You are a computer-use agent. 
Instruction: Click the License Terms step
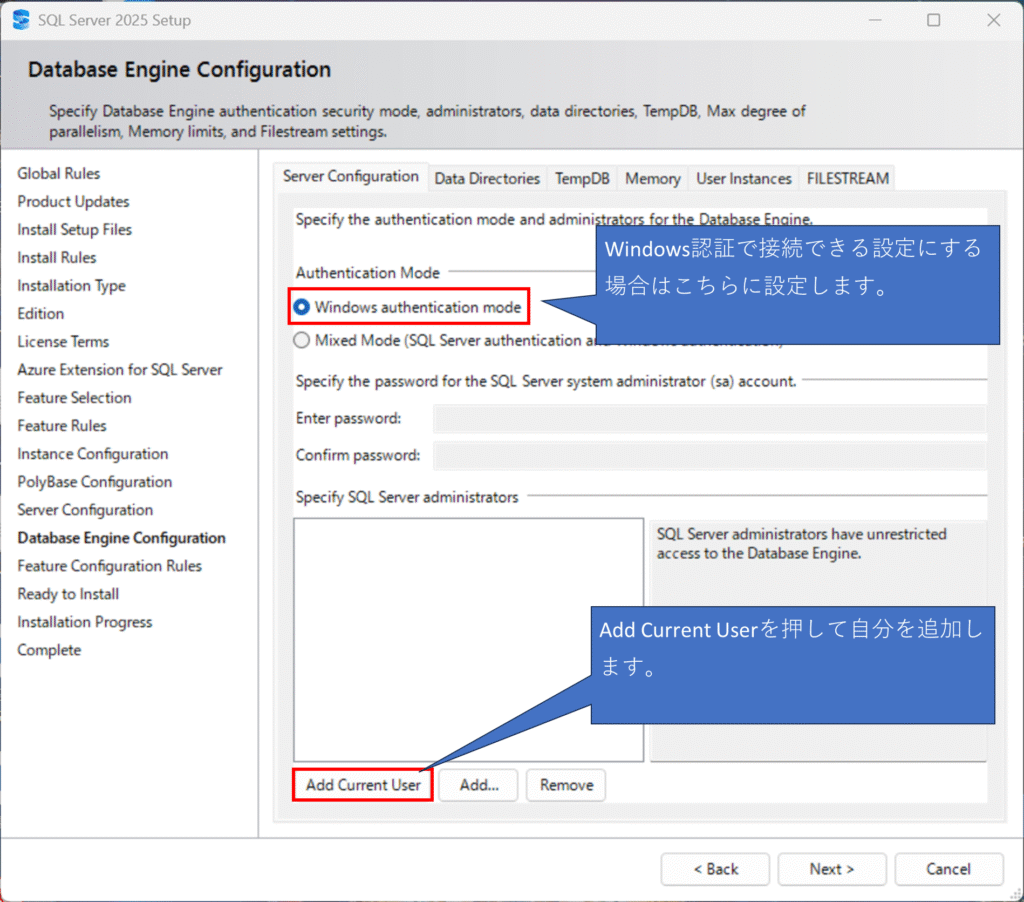pos(63,342)
